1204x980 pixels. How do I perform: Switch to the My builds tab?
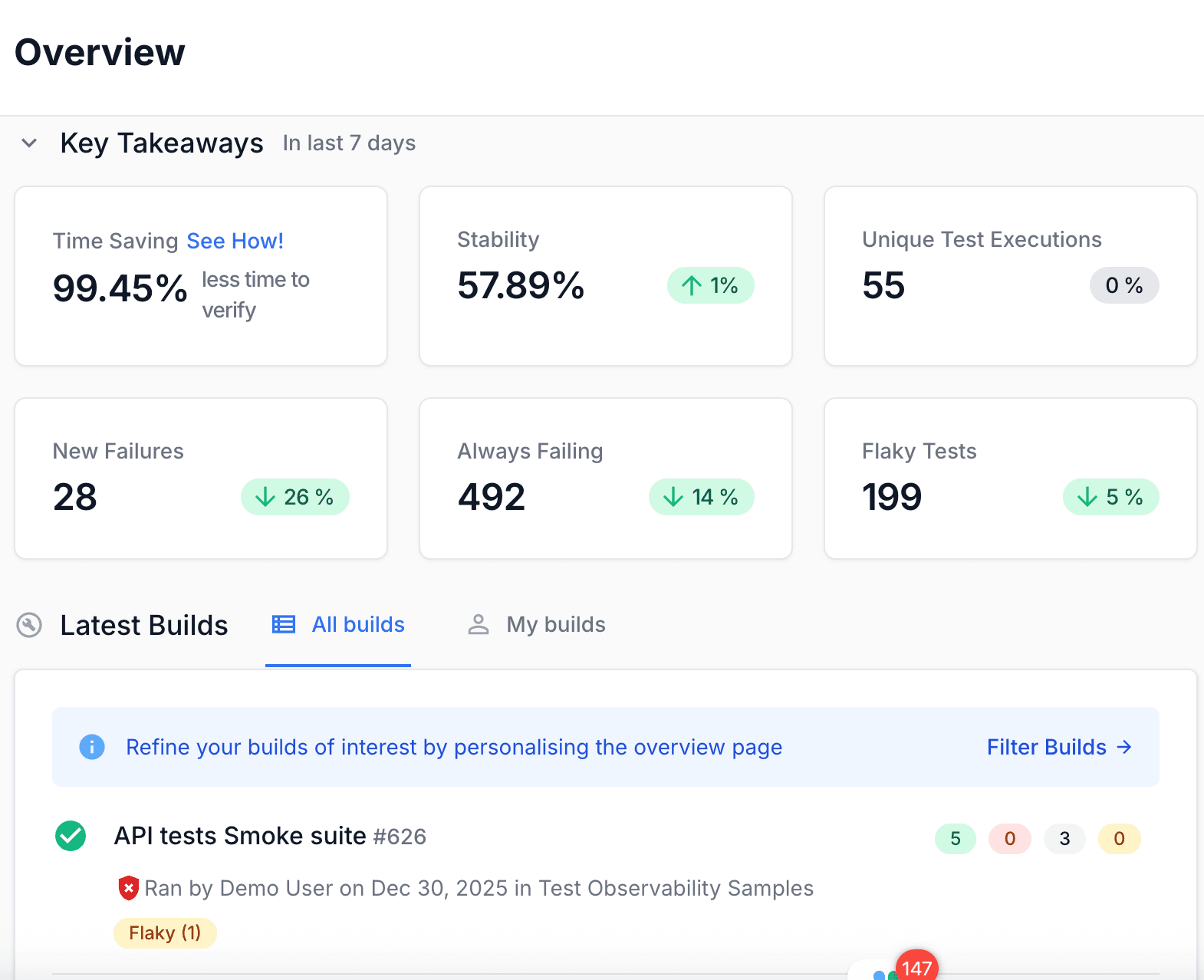coord(536,625)
